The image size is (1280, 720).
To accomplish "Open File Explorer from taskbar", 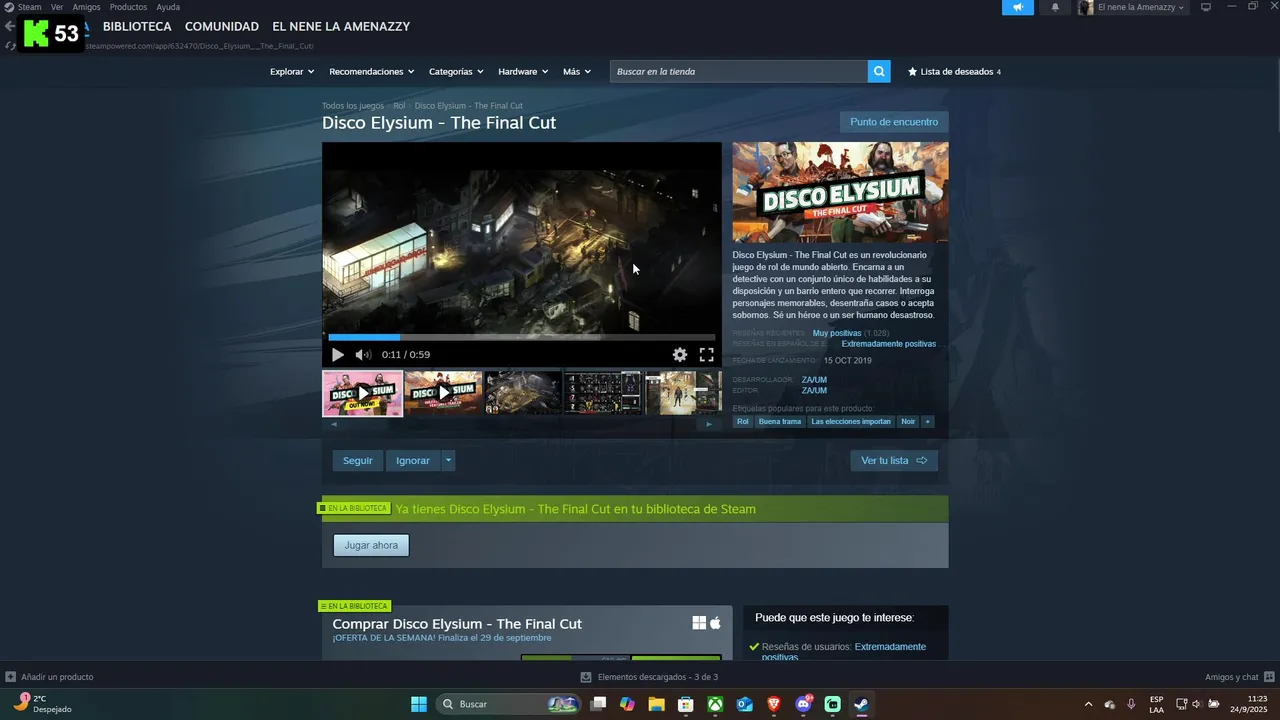I will 656,704.
